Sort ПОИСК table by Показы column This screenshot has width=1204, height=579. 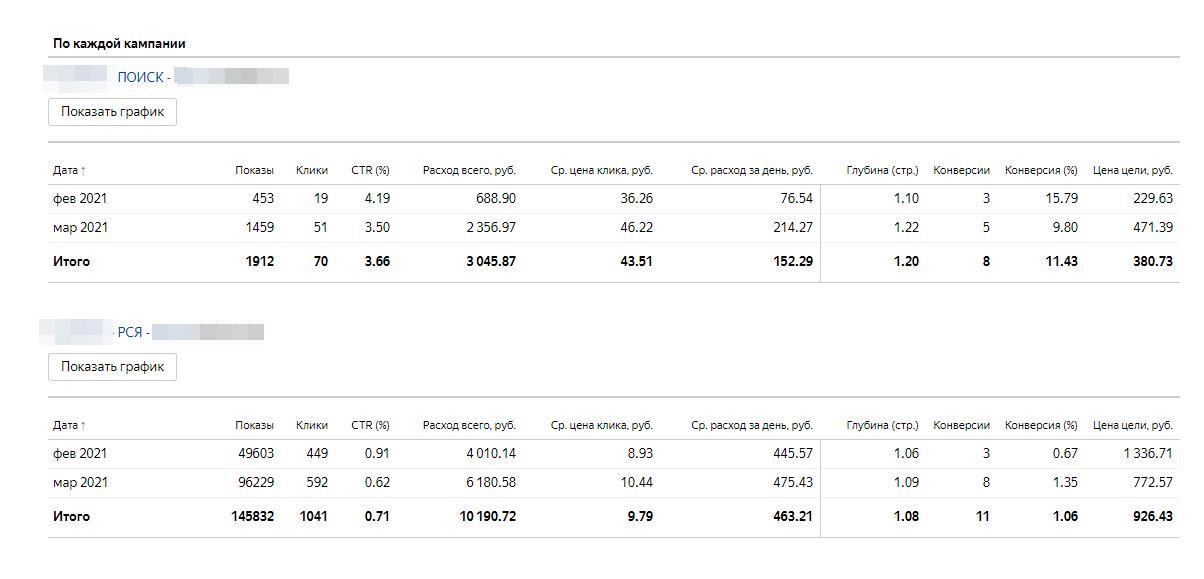coord(254,170)
